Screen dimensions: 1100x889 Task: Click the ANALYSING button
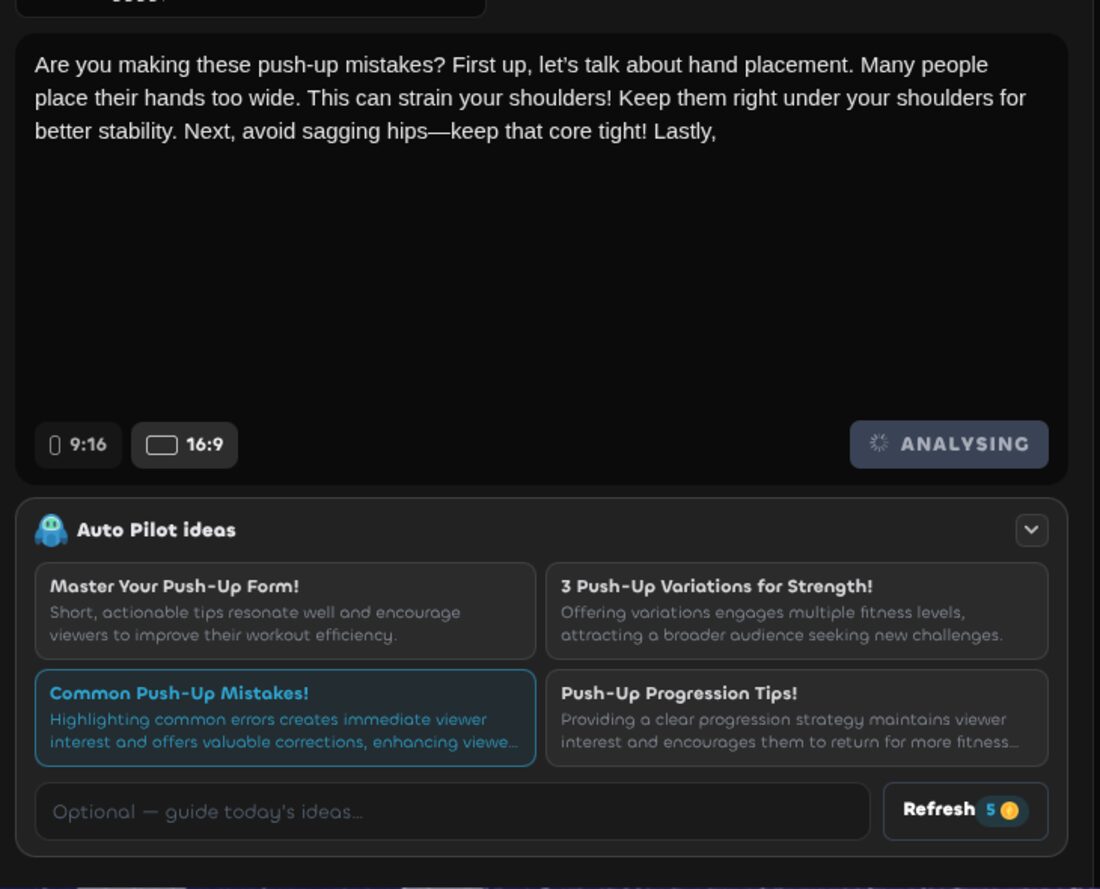pyautogui.click(x=949, y=444)
